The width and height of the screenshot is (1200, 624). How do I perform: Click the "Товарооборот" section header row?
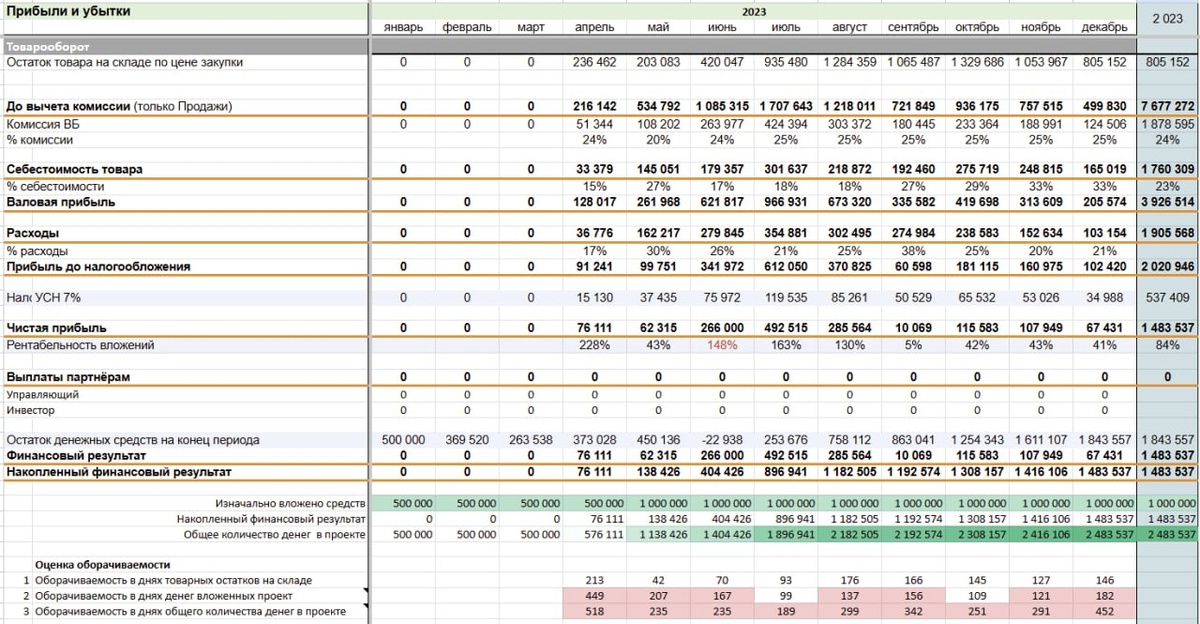tap(568, 46)
